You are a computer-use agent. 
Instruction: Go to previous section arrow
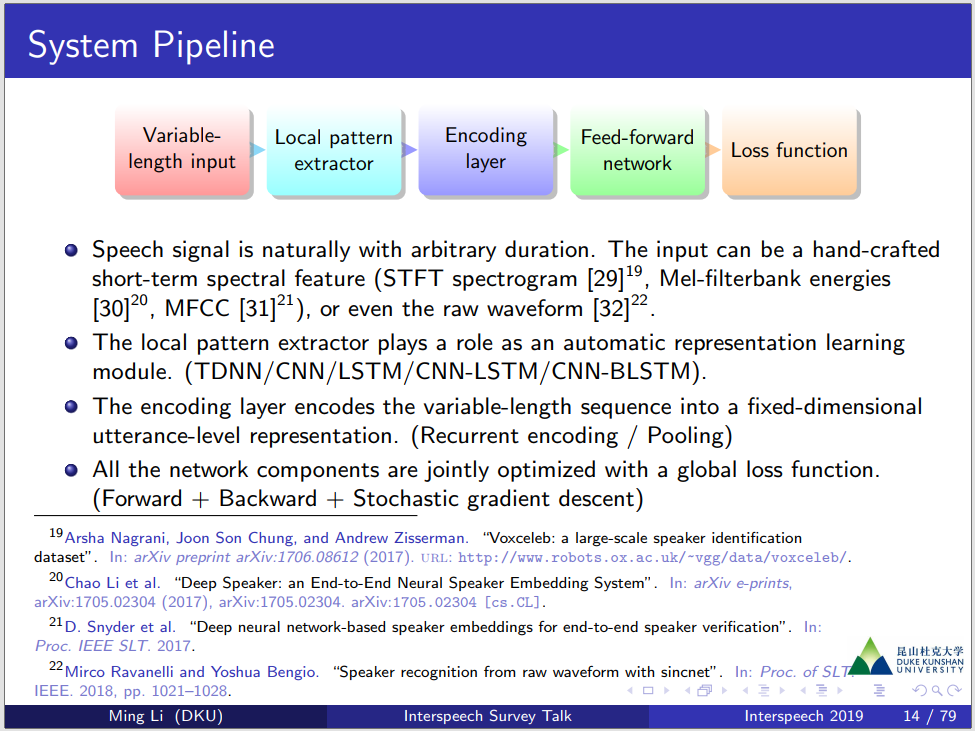click(803, 691)
